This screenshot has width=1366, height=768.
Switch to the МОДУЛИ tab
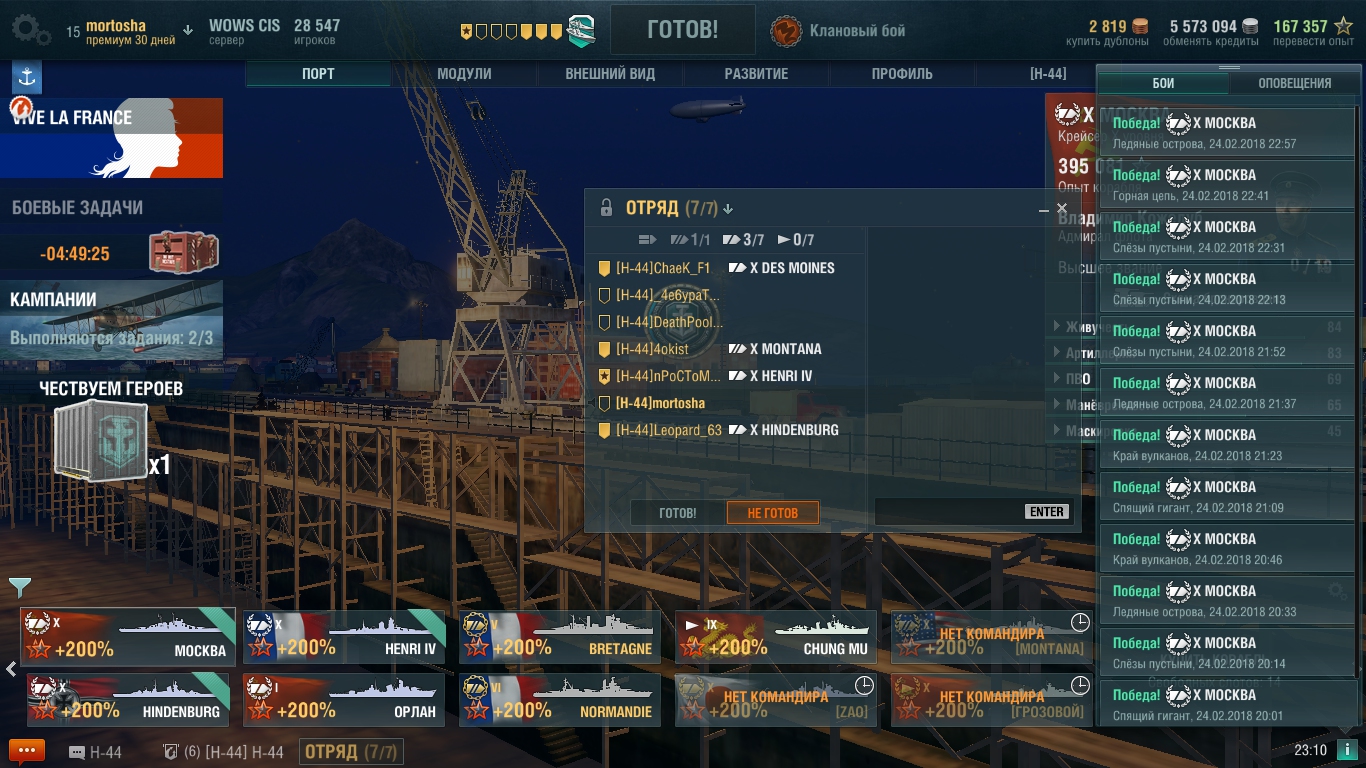tap(464, 74)
